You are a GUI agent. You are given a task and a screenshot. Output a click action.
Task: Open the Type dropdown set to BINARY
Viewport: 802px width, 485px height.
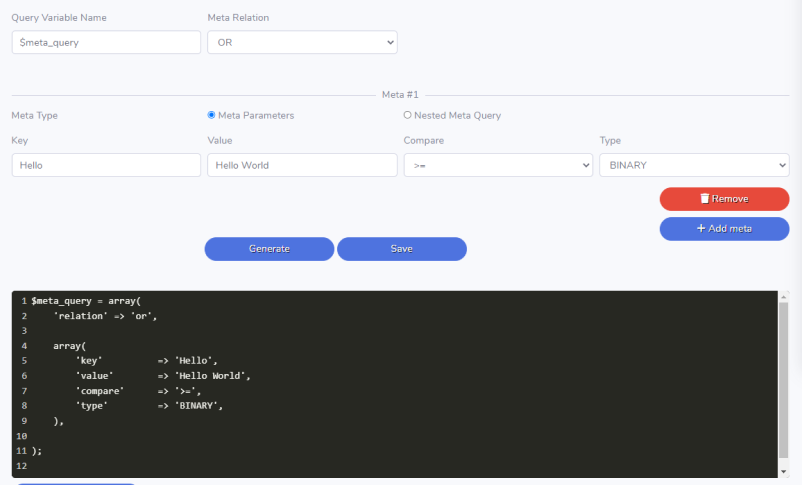(694, 165)
